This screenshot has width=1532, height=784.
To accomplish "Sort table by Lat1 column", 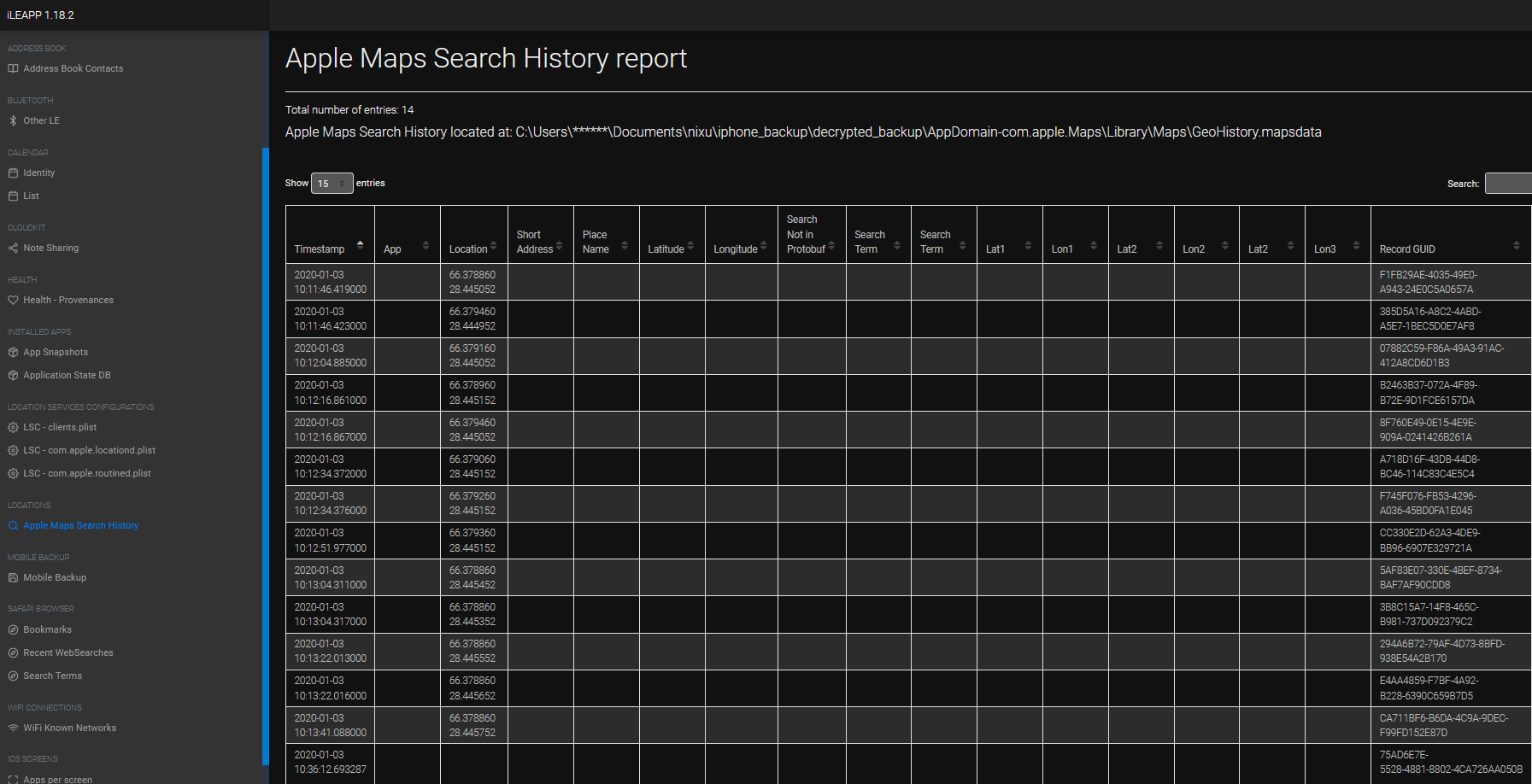I will pyautogui.click(x=1009, y=235).
